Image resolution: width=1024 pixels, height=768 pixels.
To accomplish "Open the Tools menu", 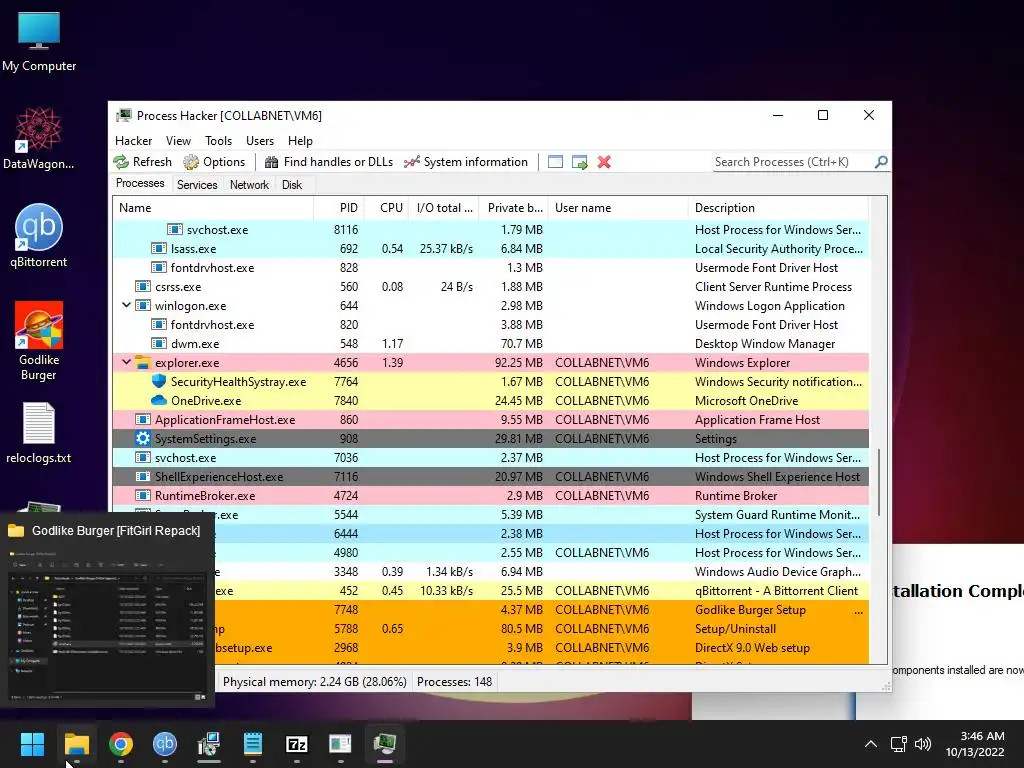I will coord(218,141).
